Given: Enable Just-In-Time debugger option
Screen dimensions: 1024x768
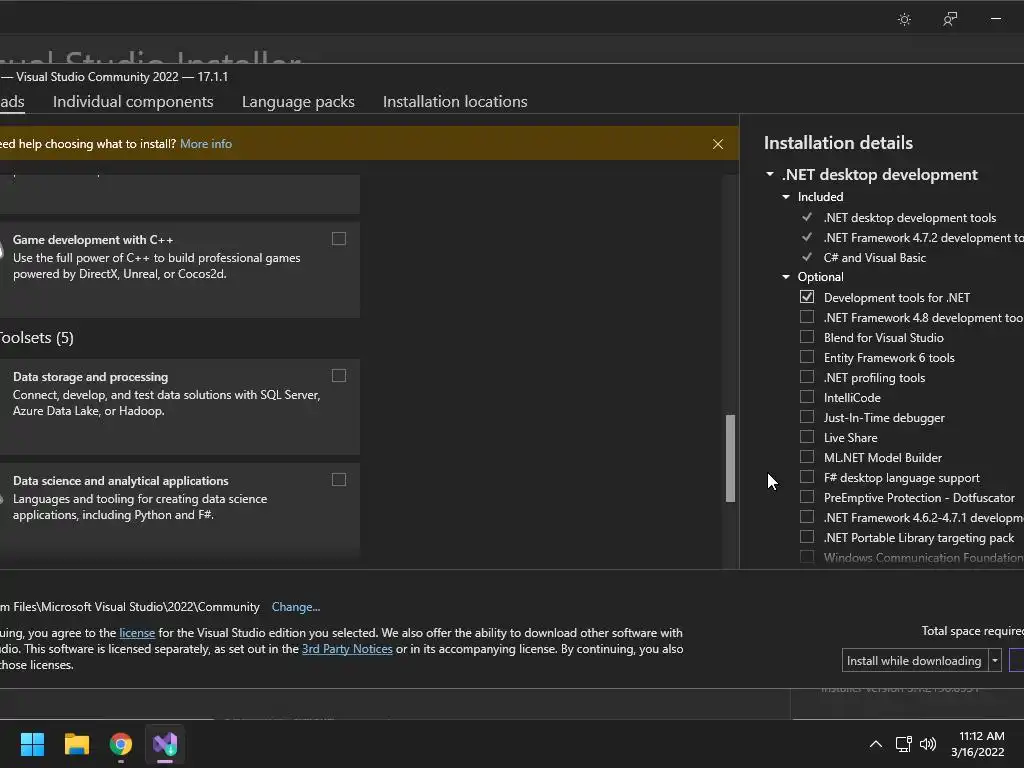Looking at the screenshot, I should [807, 417].
